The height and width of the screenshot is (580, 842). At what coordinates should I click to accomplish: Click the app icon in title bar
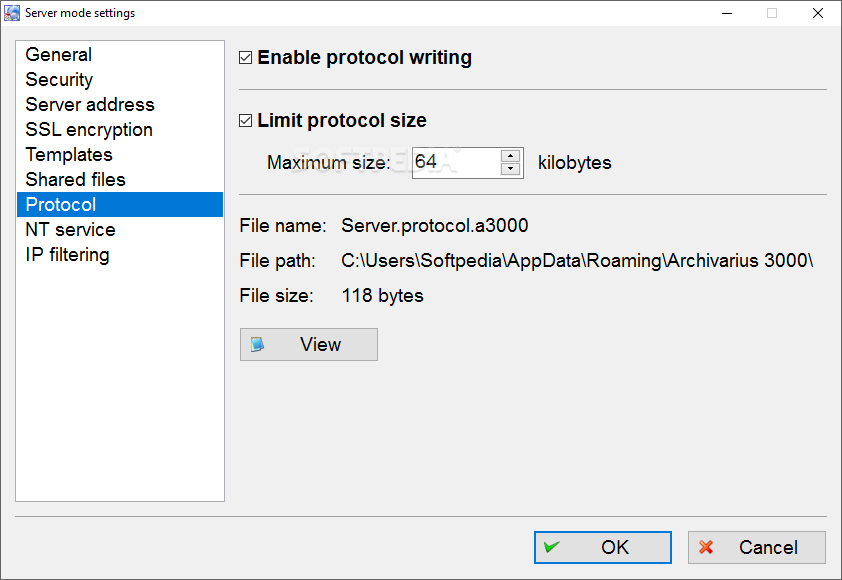tap(11, 13)
